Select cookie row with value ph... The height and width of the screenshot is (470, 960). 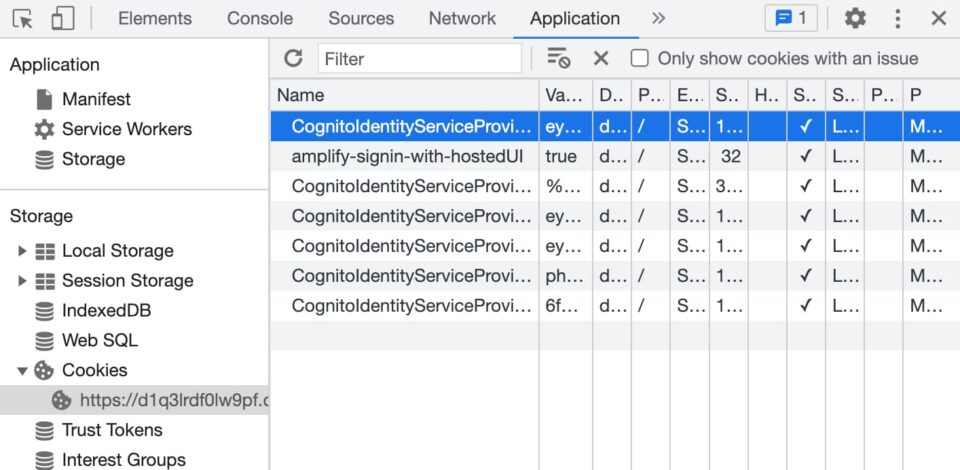coord(615,276)
